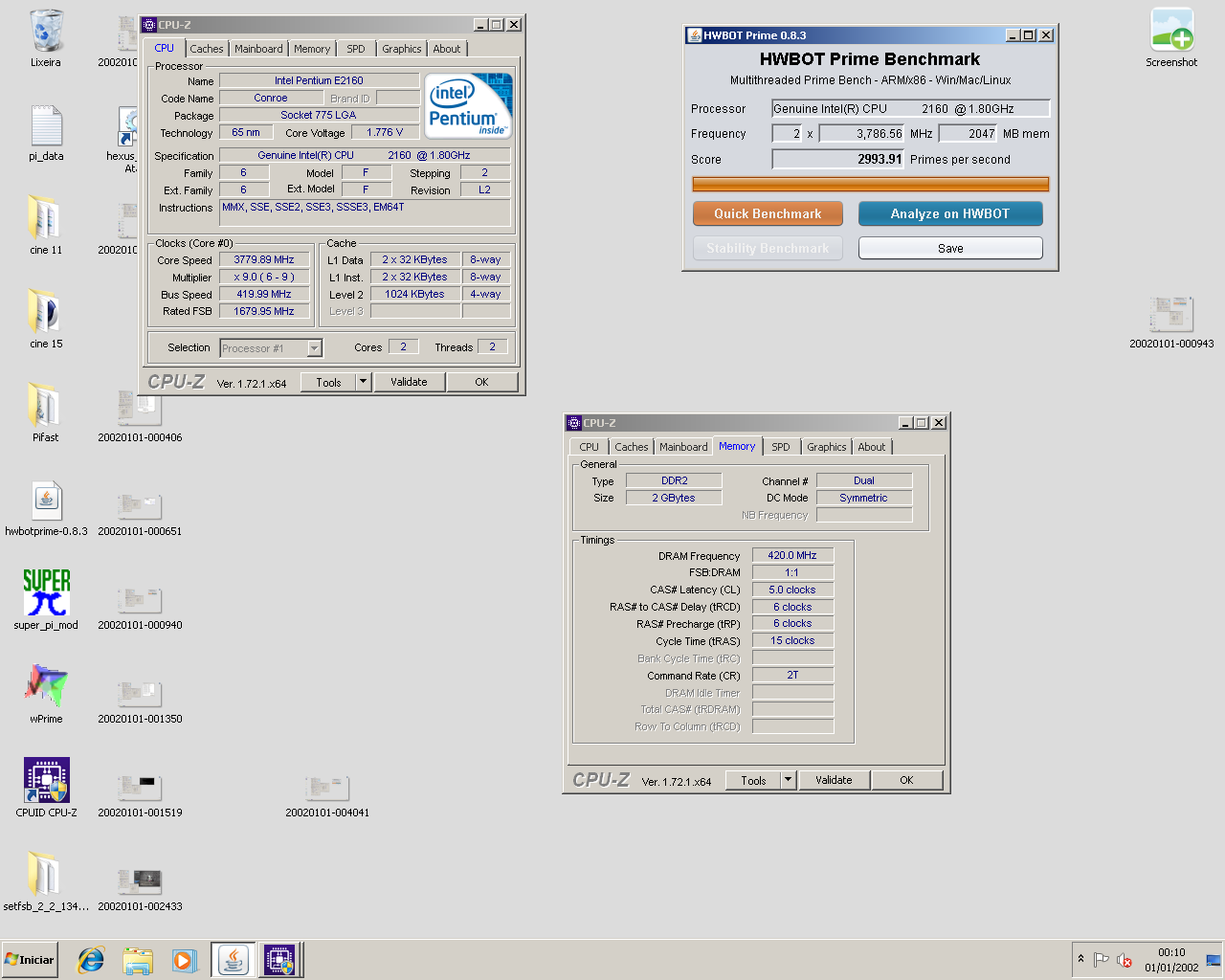The image size is (1225, 980).
Task: Click OK in top CPU-Z window
Action: 481,382
